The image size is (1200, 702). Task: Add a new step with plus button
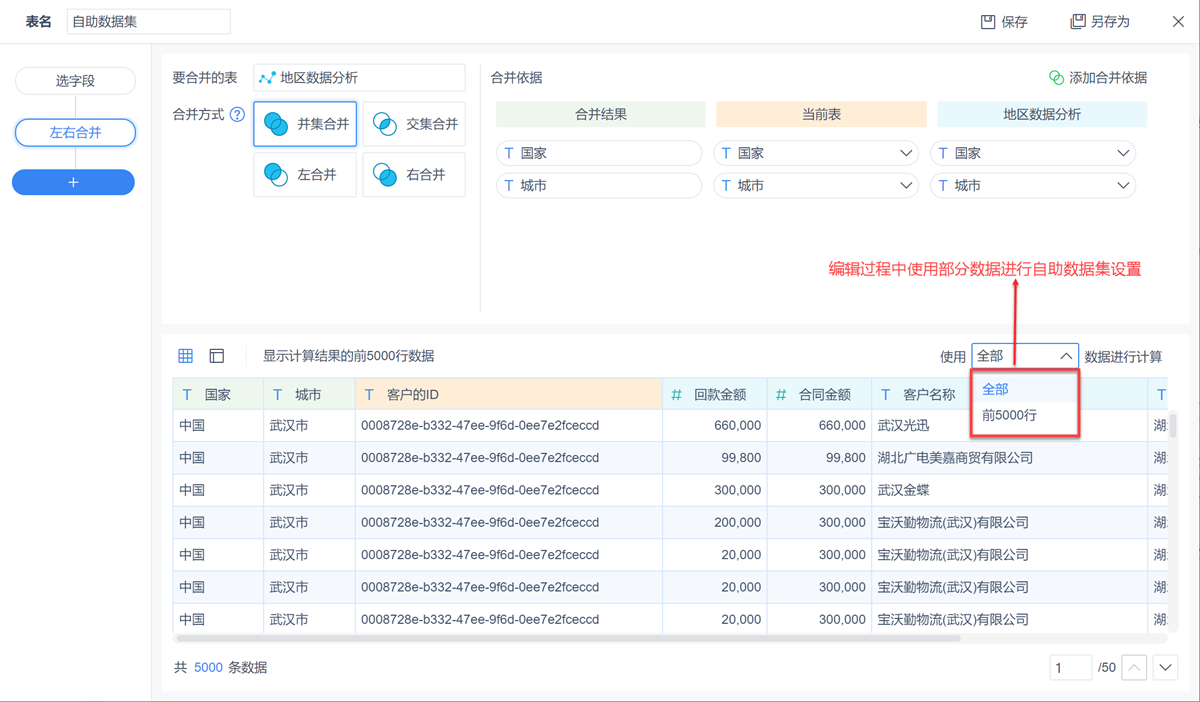[x=73, y=182]
